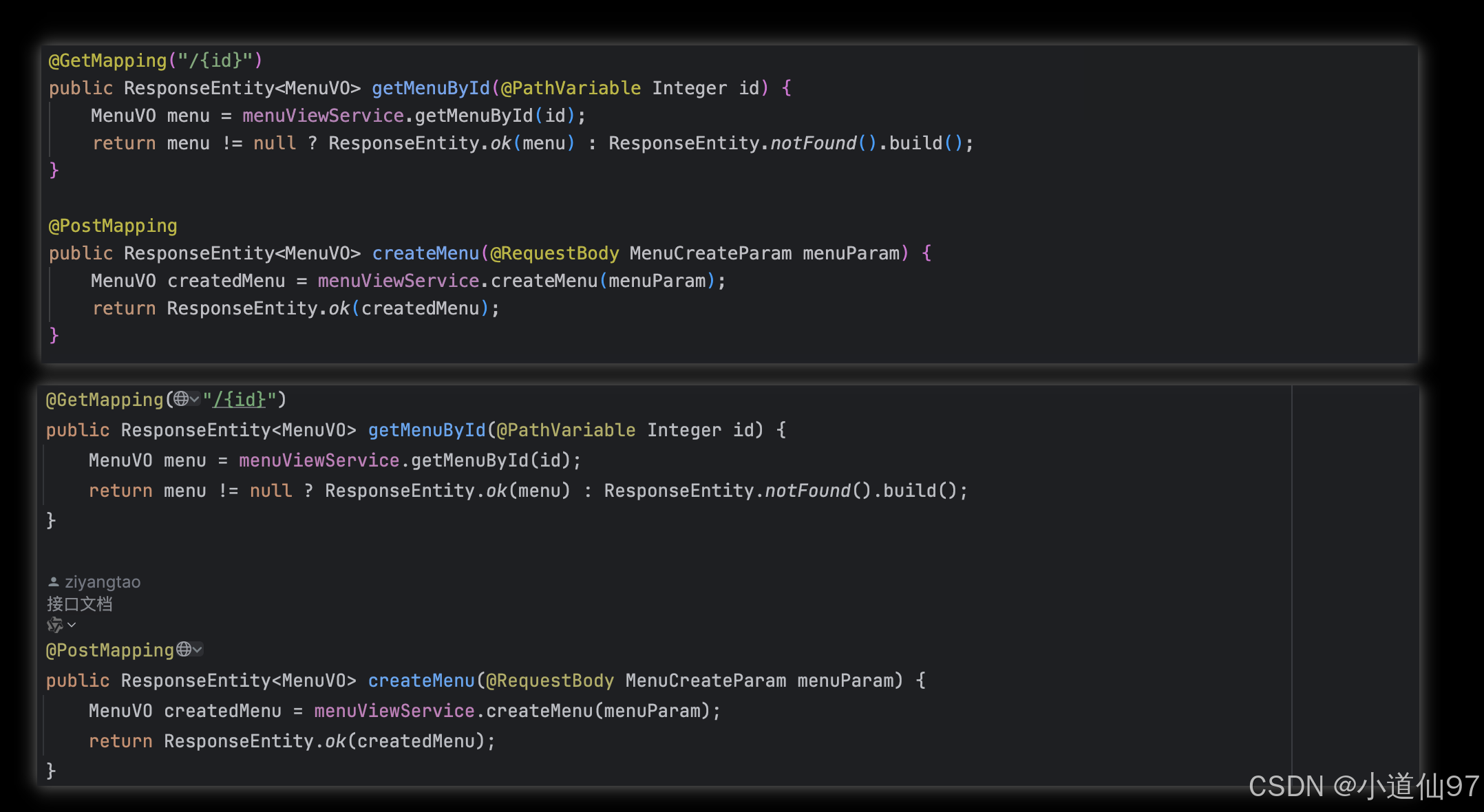Open the 接口文档 inlay link
Viewport: 1484px width, 812px height.
click(x=79, y=604)
